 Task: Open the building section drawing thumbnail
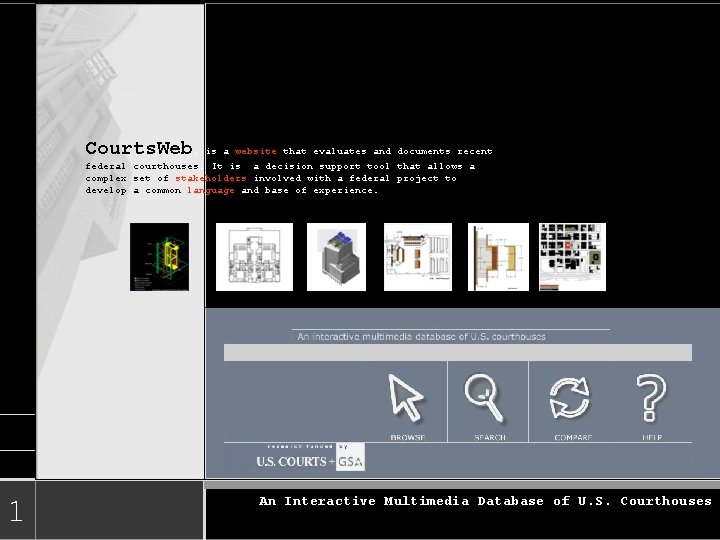coord(498,257)
